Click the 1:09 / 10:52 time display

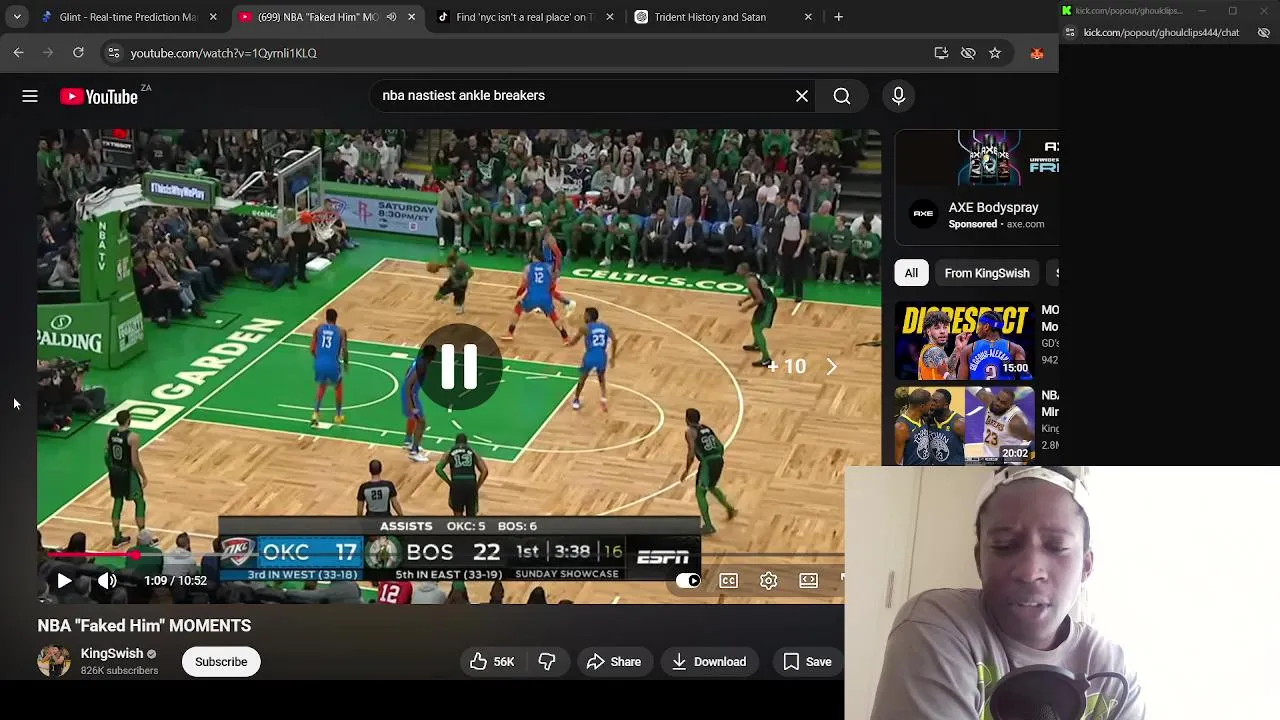(x=175, y=580)
